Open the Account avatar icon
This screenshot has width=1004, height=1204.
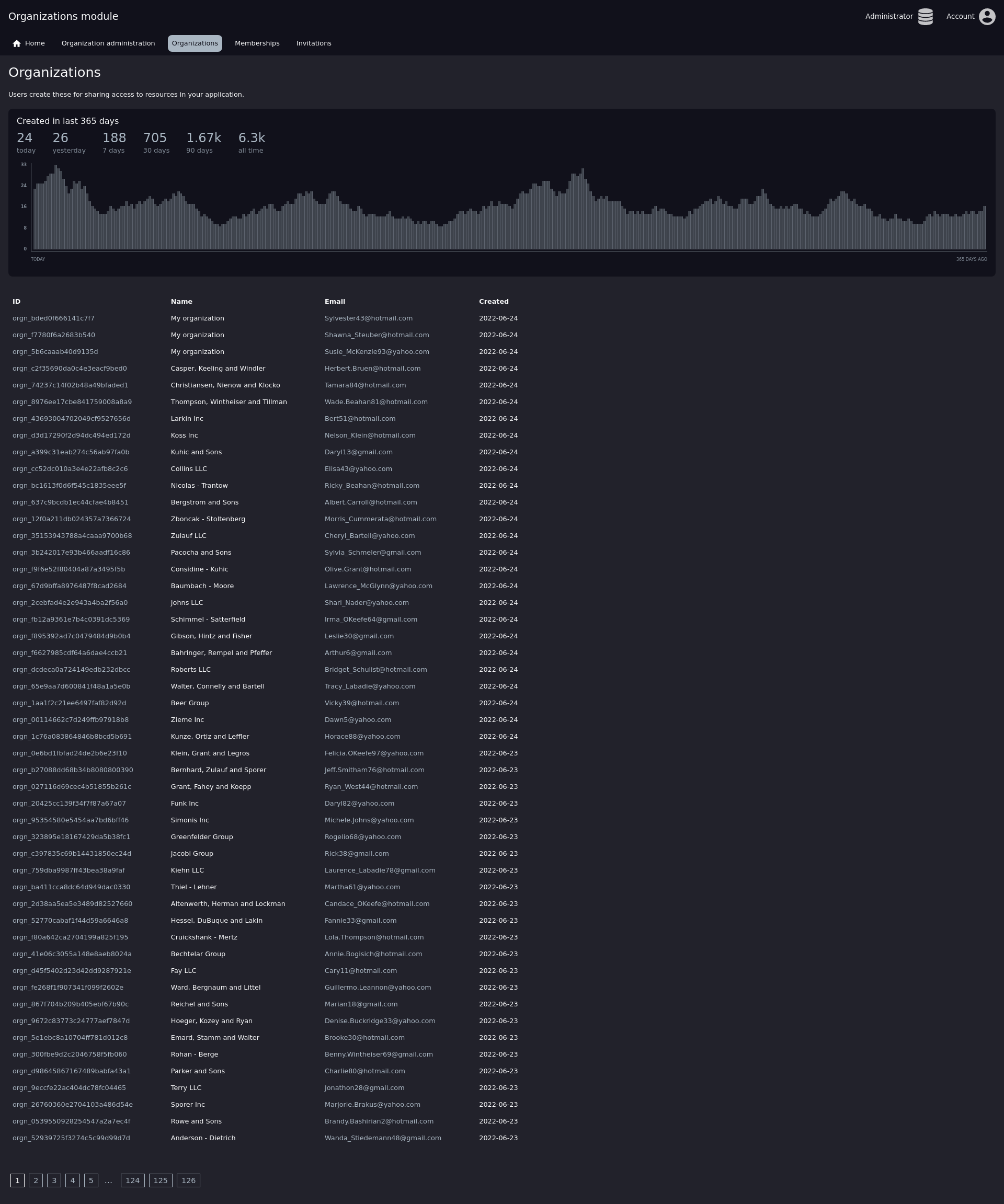click(x=986, y=17)
